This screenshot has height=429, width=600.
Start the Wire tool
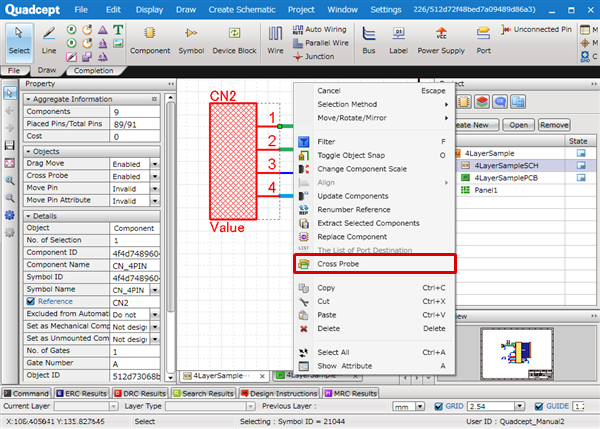(x=275, y=41)
